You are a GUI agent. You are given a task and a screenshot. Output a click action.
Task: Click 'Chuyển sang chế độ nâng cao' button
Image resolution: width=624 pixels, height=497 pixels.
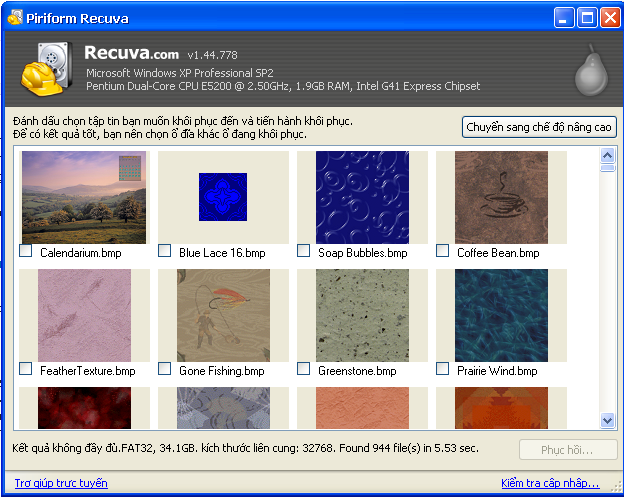(x=539, y=127)
